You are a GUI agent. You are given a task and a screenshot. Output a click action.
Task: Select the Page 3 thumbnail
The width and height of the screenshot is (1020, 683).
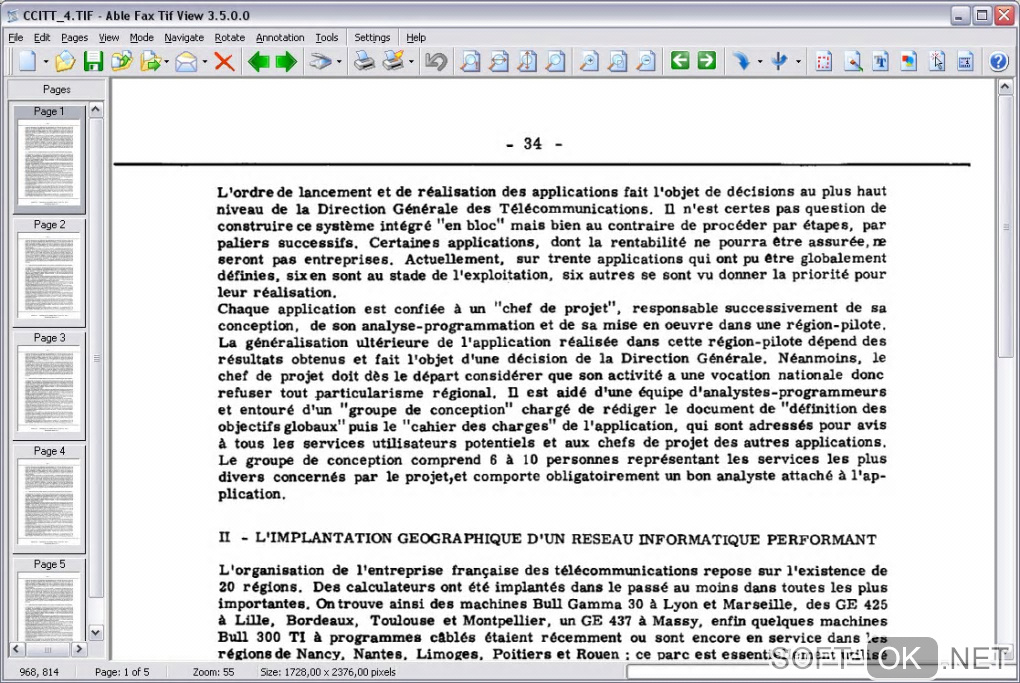(x=49, y=385)
